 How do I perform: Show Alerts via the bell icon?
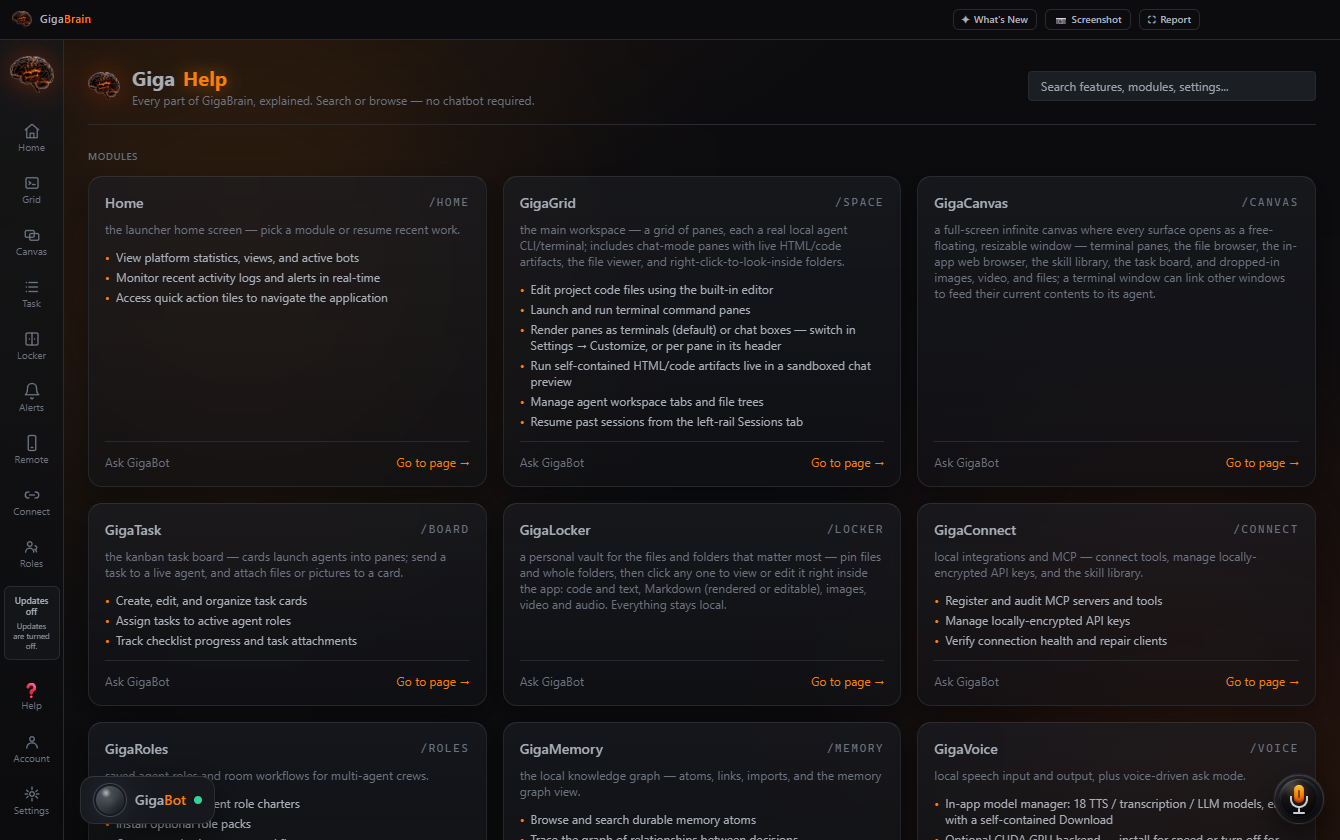[31, 398]
